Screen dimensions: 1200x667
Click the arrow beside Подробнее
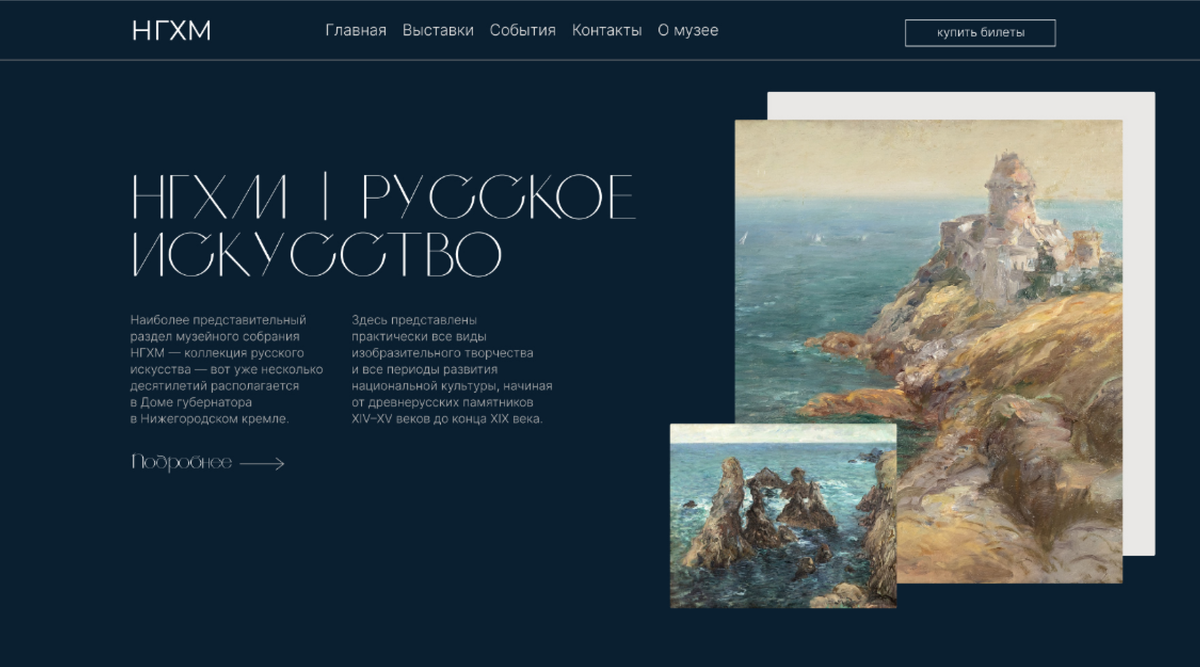click(x=262, y=463)
